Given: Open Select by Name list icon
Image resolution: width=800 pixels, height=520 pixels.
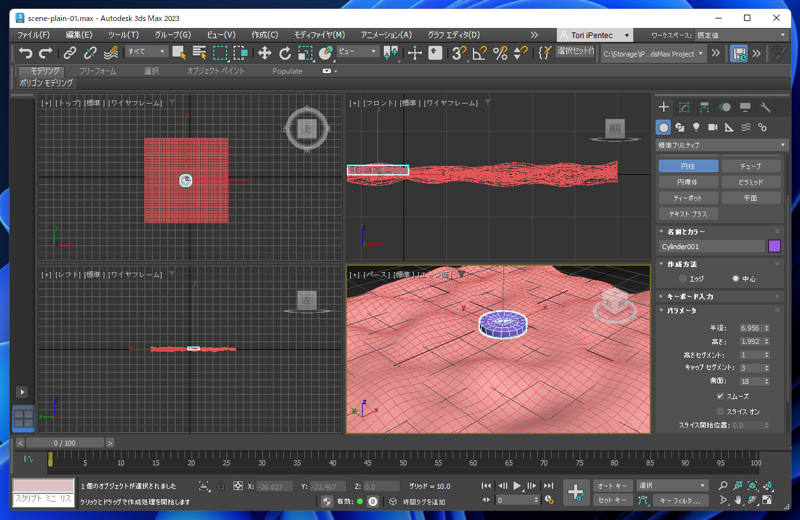Looking at the screenshot, I should (x=199, y=53).
